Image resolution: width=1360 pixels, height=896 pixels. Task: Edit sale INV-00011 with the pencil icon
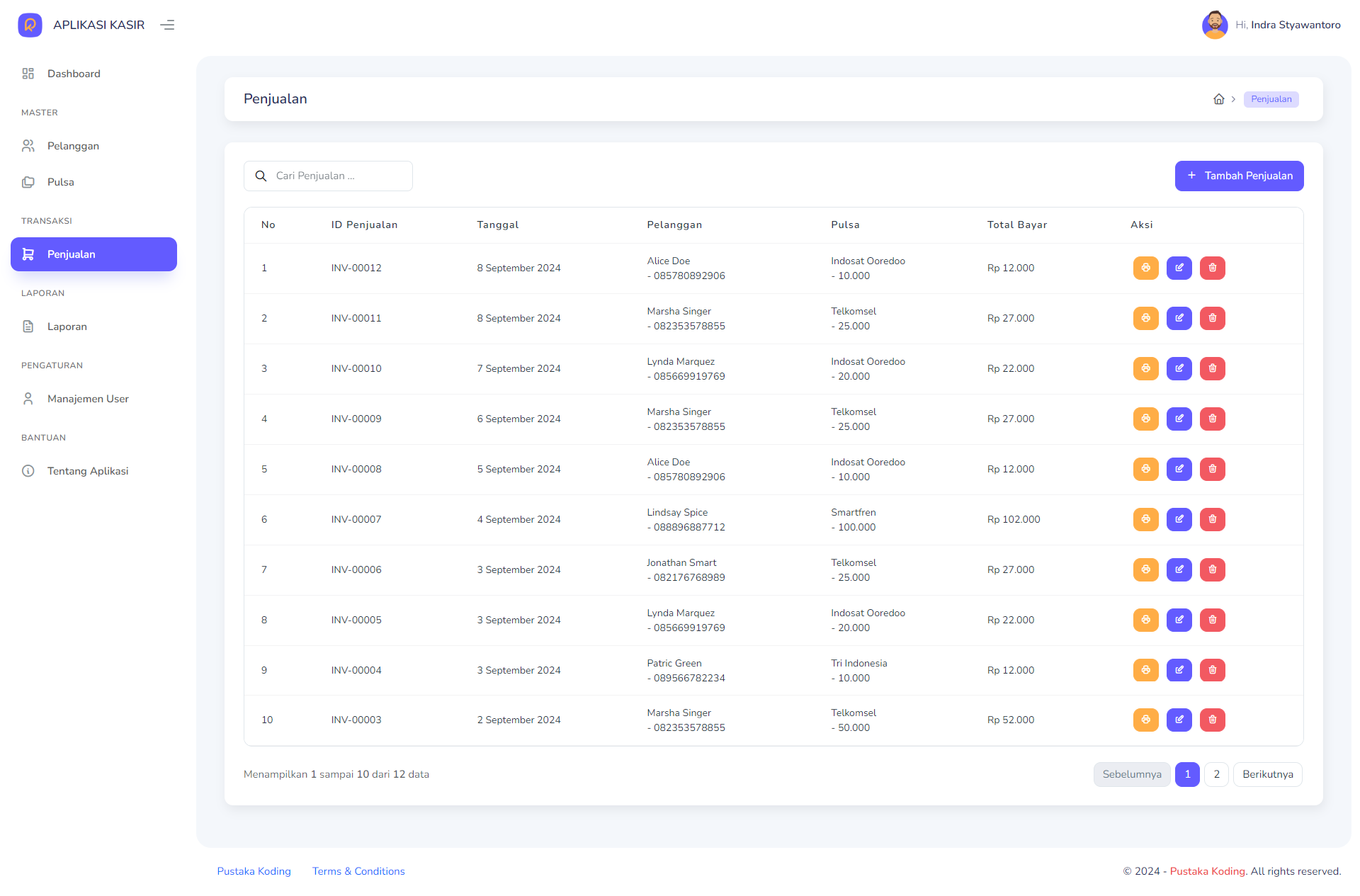click(1179, 318)
